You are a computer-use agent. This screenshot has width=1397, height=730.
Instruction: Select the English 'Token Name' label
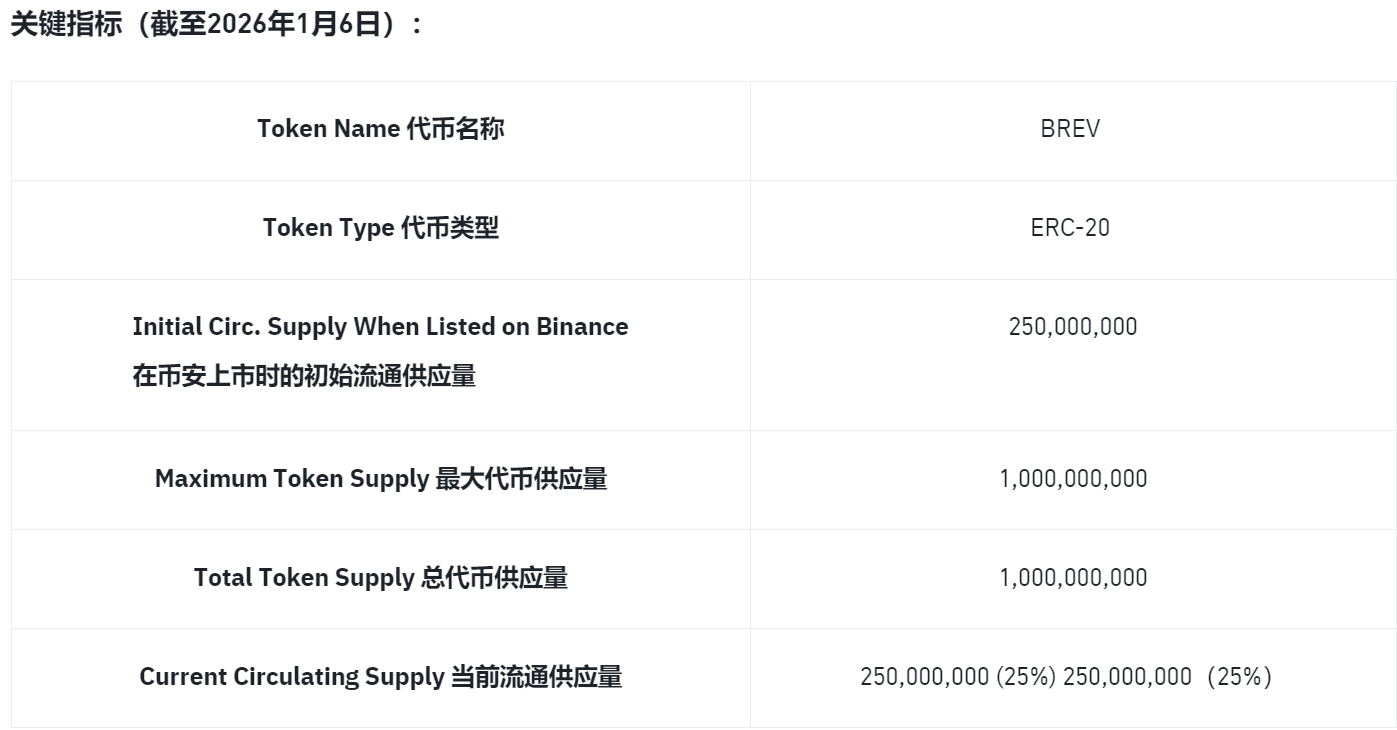[329, 129]
